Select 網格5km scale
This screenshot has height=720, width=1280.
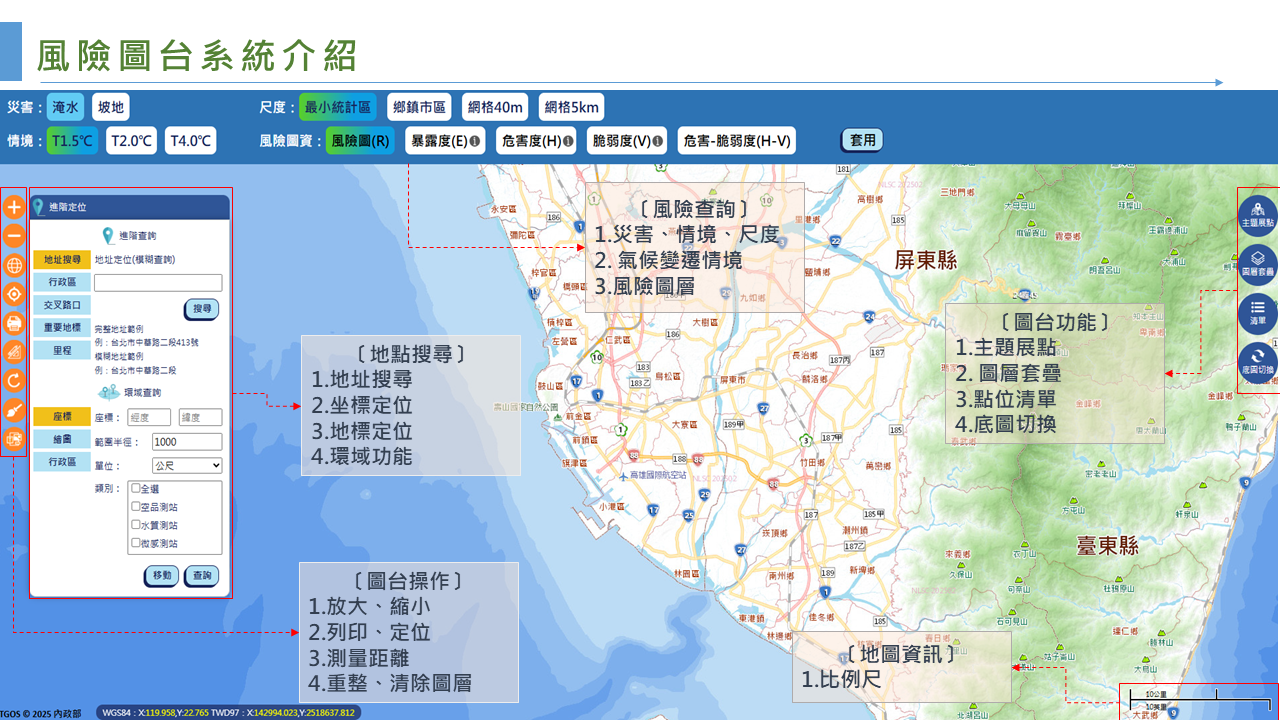coord(572,107)
